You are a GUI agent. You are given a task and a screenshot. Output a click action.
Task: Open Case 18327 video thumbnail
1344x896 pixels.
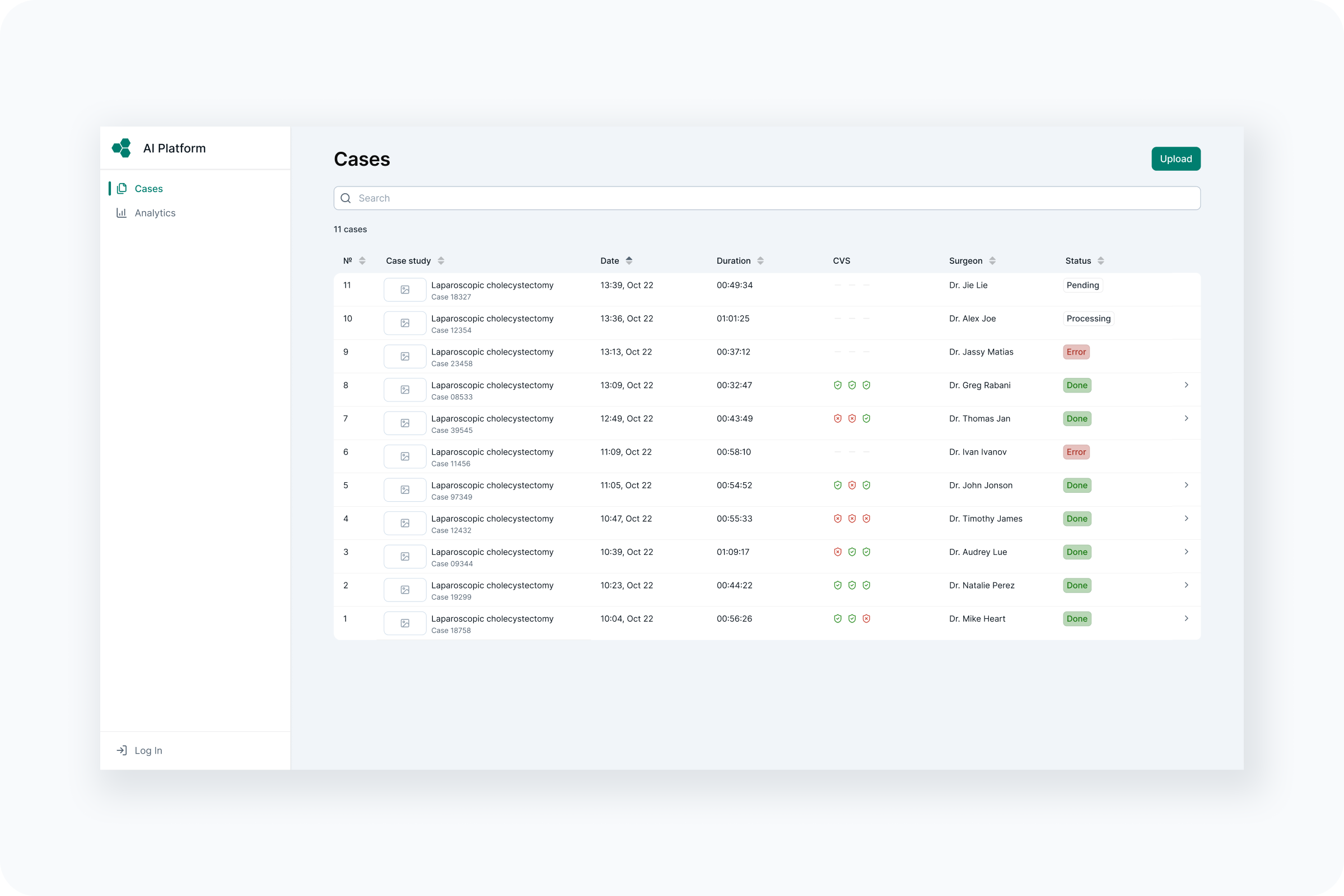[x=404, y=290]
